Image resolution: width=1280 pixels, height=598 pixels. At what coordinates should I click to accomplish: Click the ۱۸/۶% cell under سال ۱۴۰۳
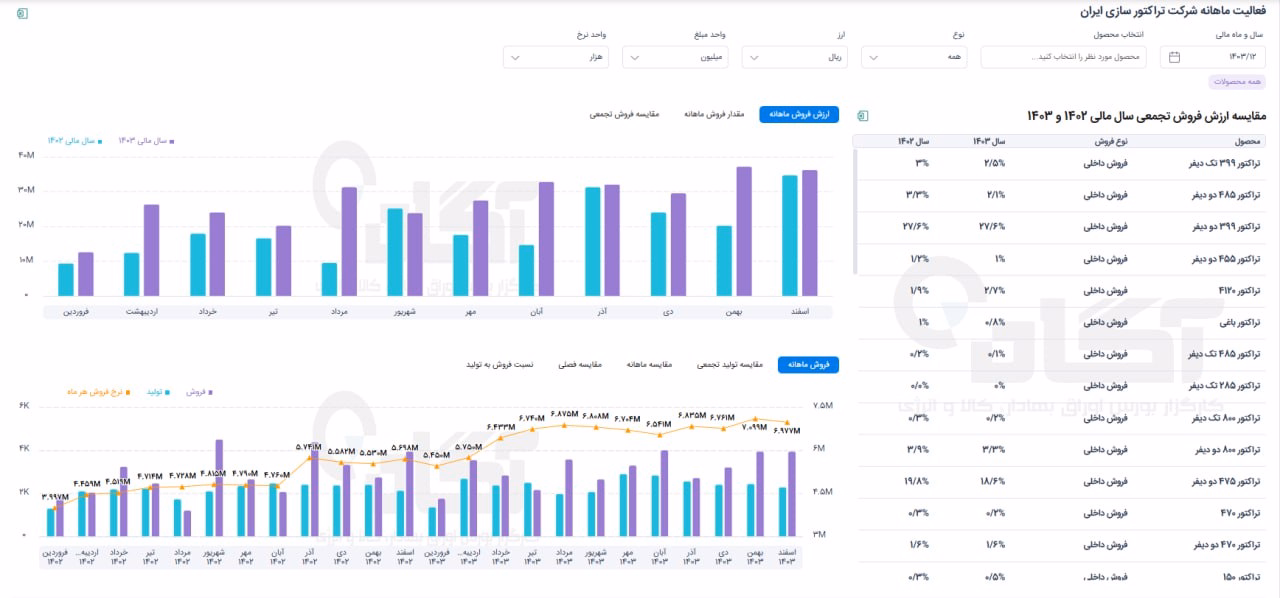click(x=993, y=482)
